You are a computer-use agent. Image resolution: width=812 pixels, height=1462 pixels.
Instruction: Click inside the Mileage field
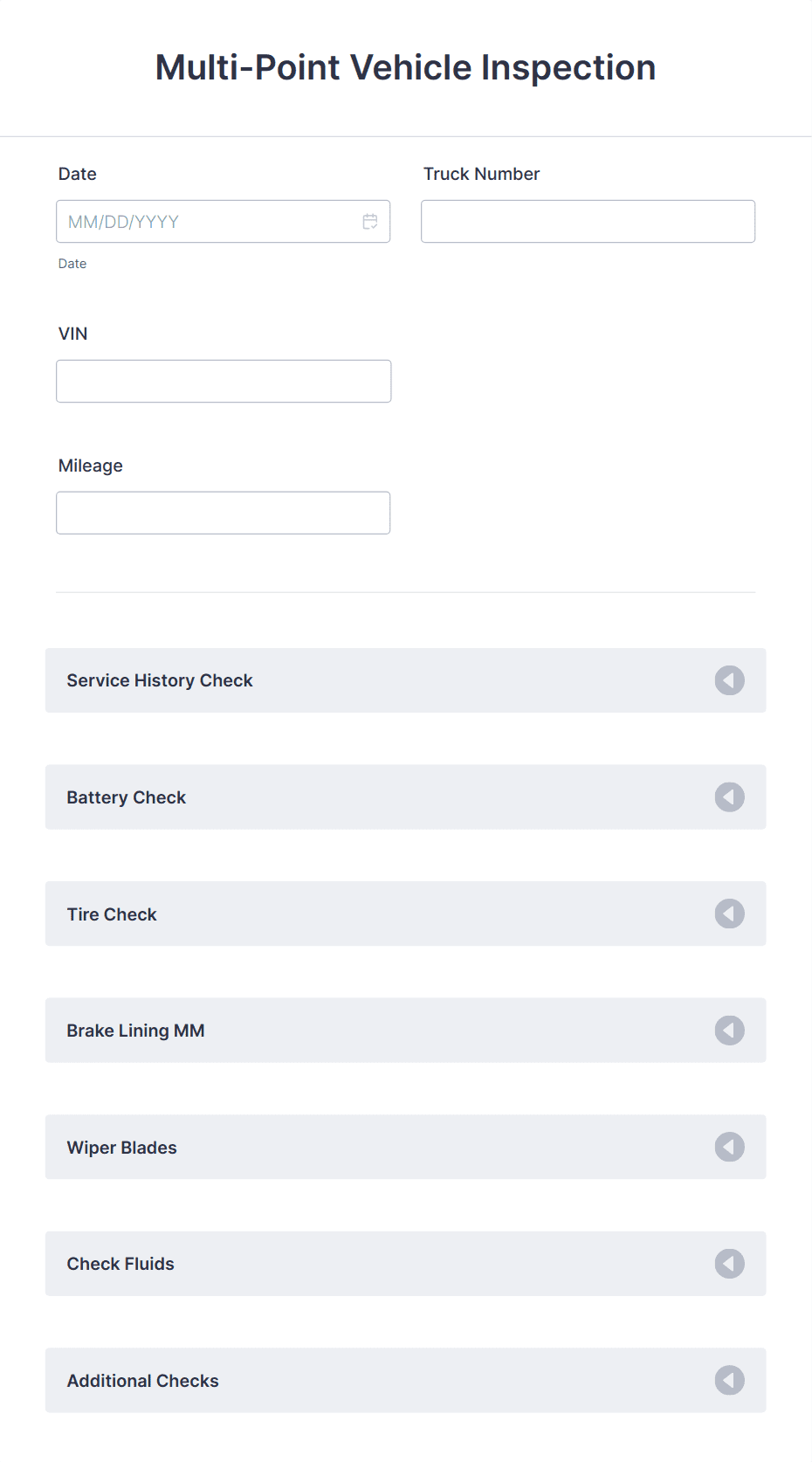click(223, 513)
